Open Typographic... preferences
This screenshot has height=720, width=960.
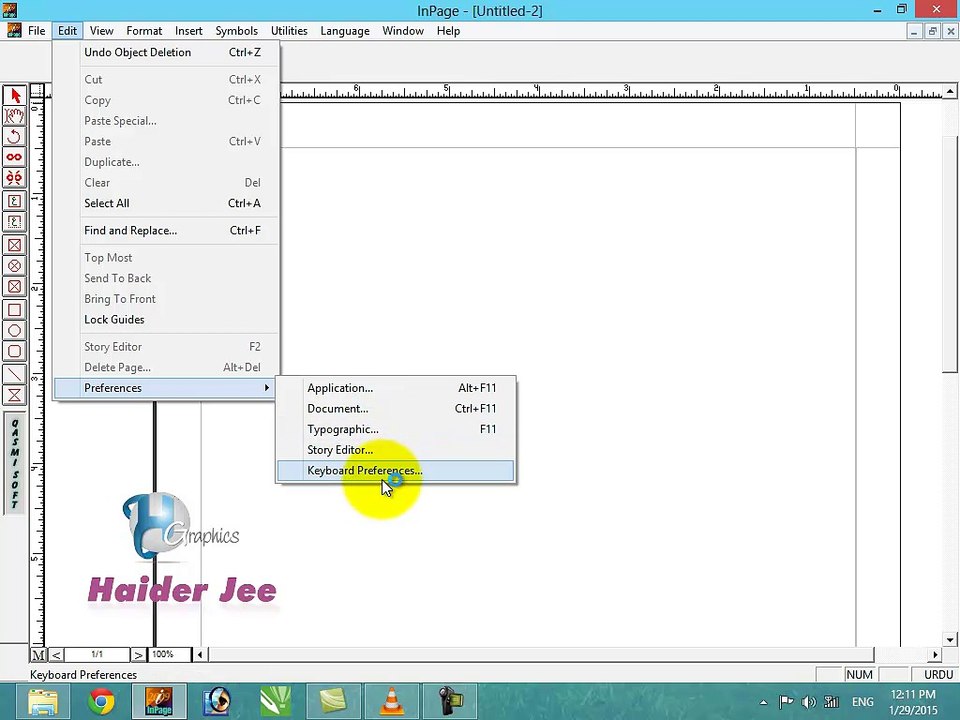point(396,429)
